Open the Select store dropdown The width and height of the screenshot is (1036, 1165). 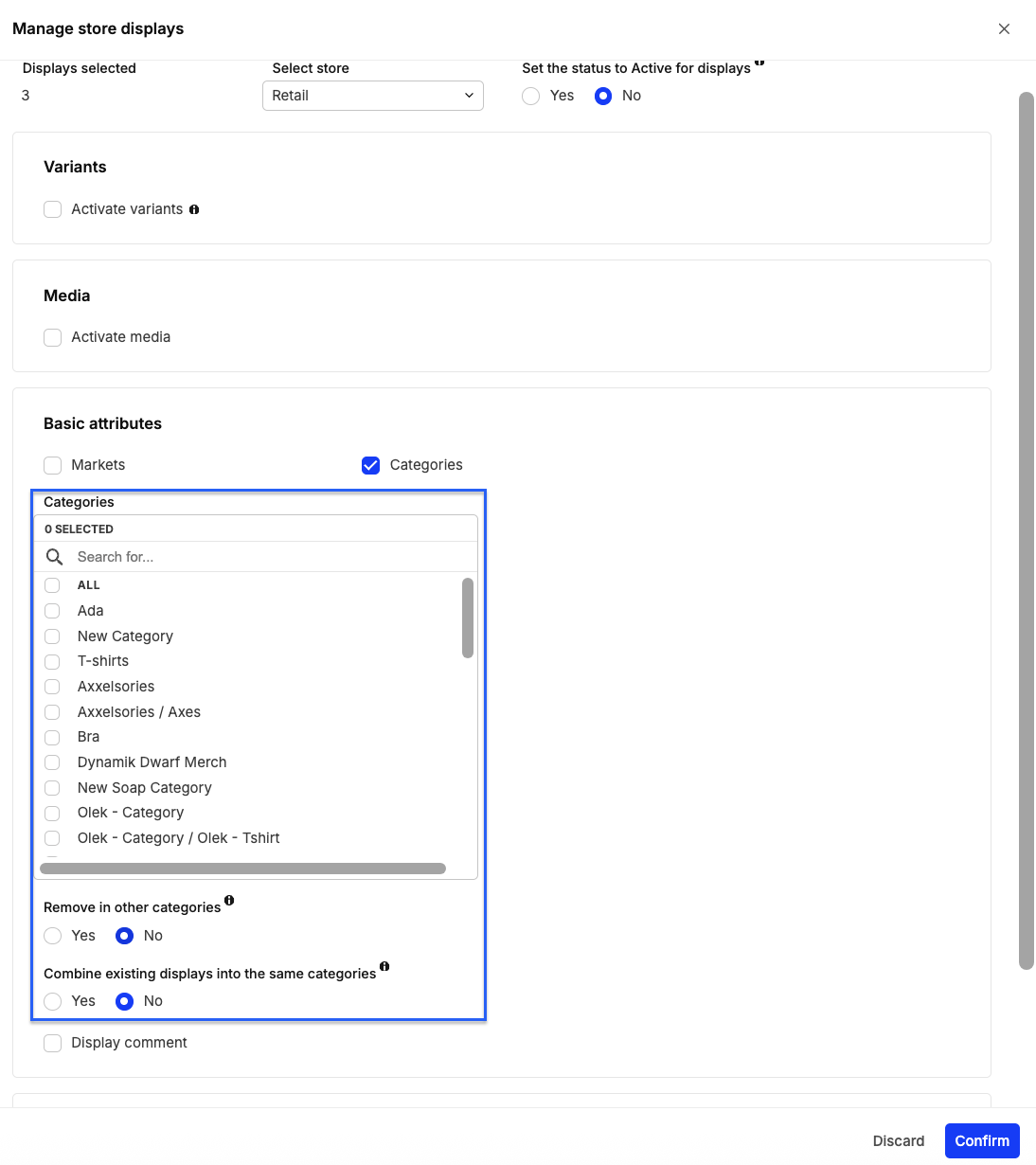(373, 96)
